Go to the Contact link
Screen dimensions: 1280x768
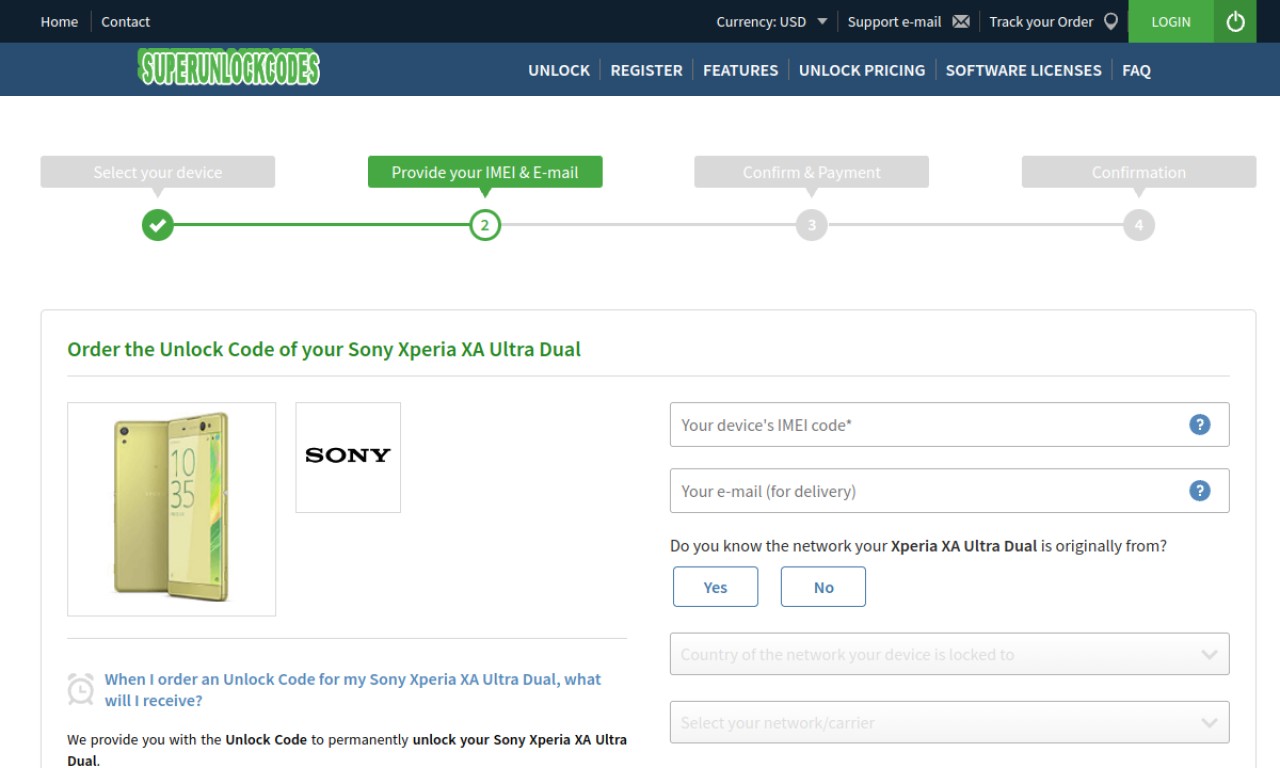pos(126,22)
